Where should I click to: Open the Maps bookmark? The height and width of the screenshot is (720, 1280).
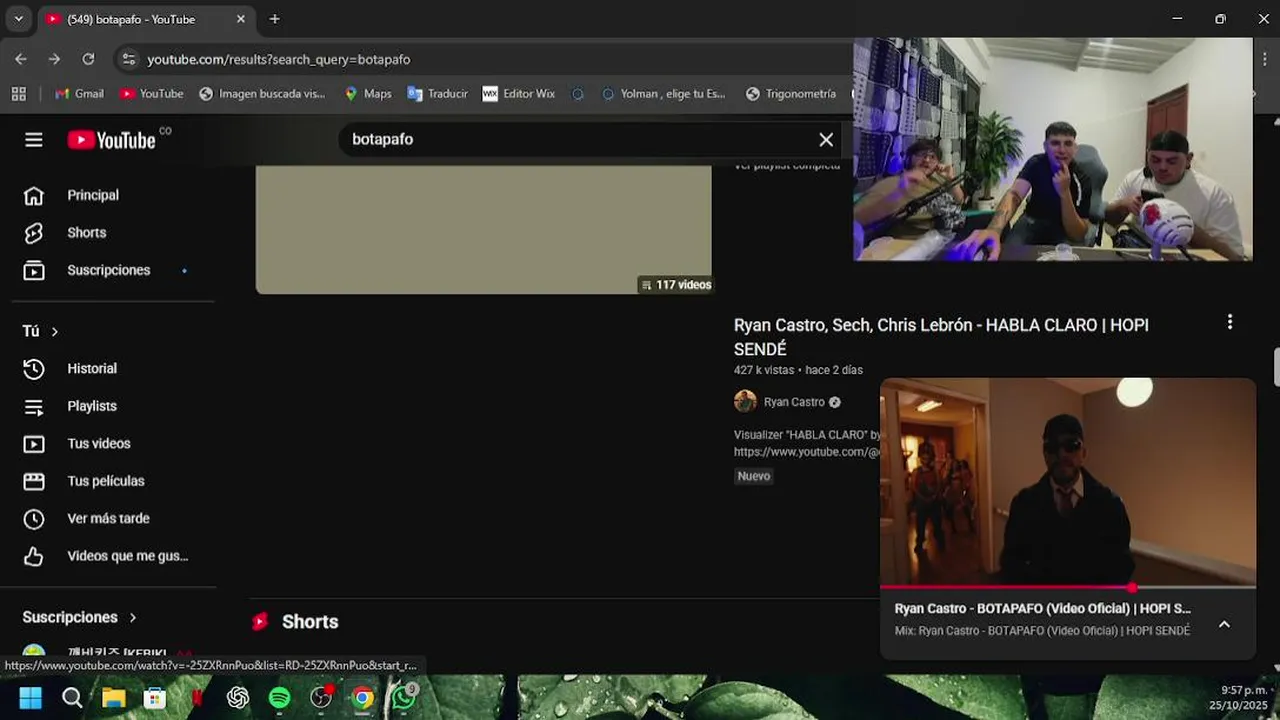(367, 93)
